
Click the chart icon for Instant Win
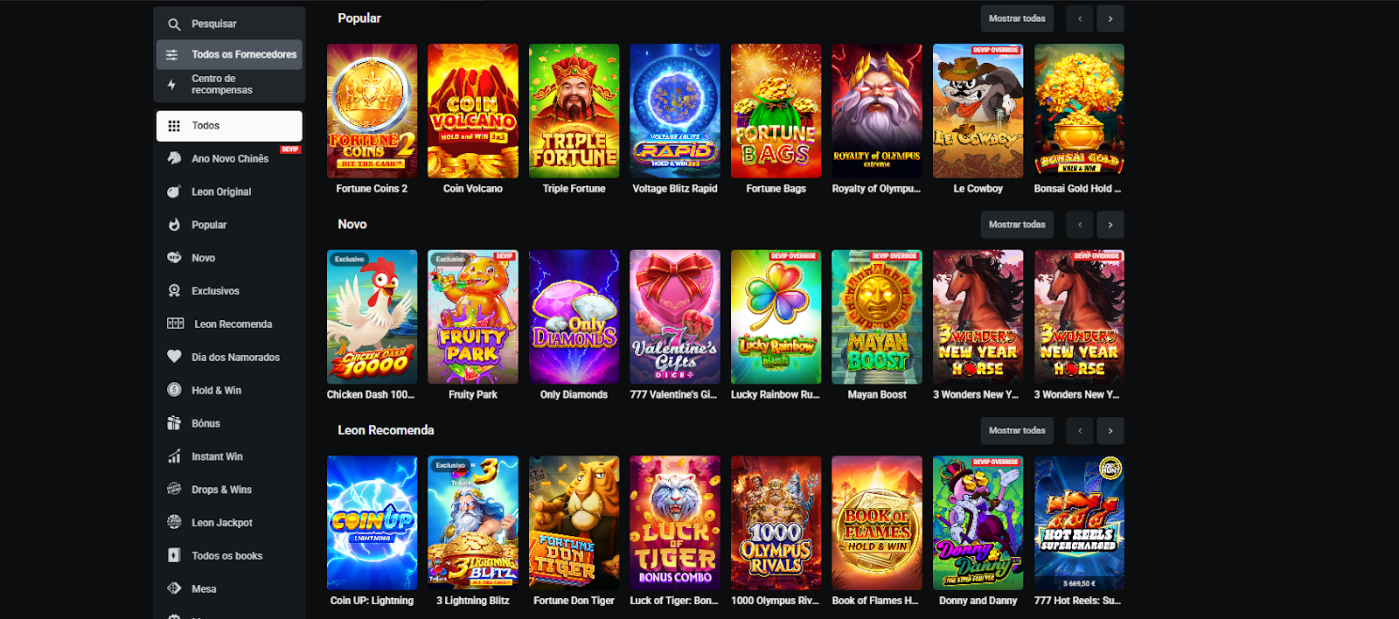[x=174, y=456]
